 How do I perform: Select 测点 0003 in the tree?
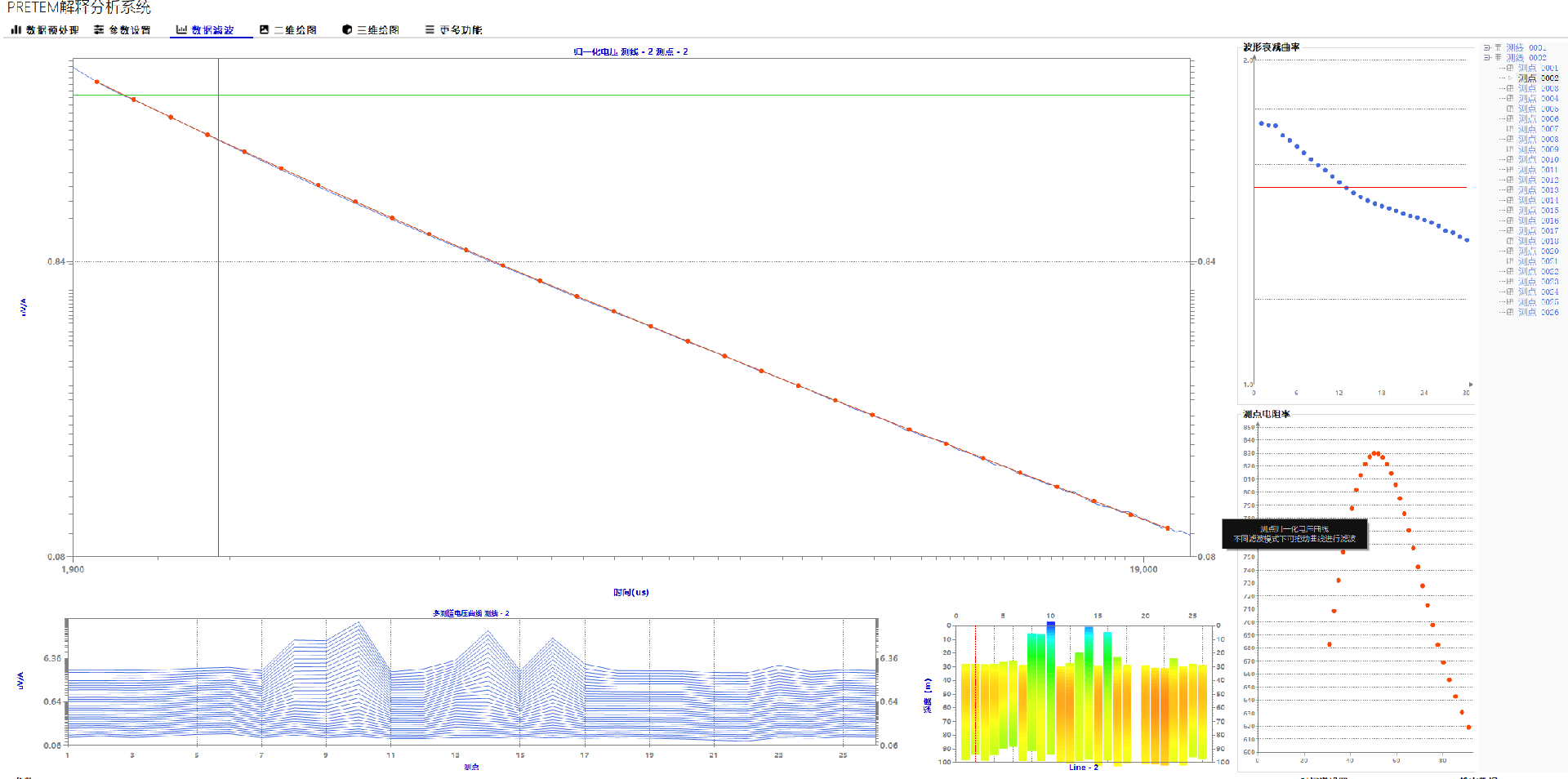pos(1538,89)
